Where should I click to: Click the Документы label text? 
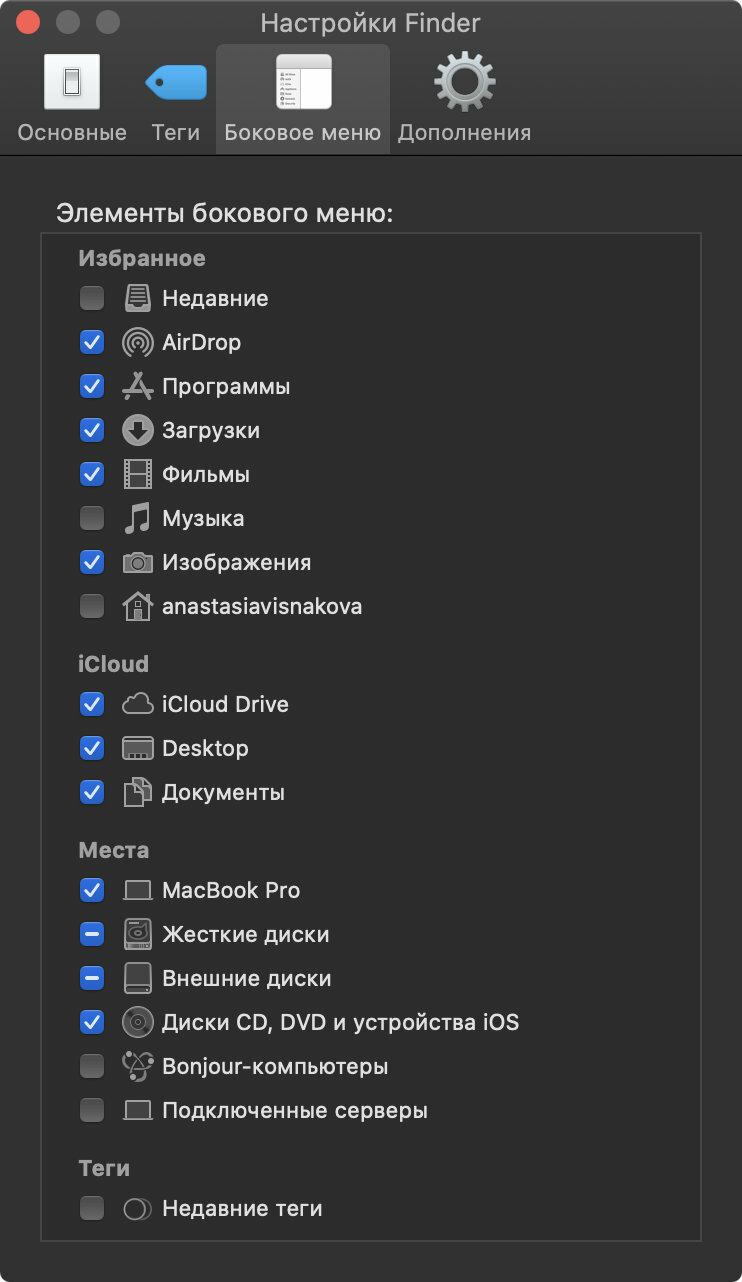pyautogui.click(x=223, y=793)
